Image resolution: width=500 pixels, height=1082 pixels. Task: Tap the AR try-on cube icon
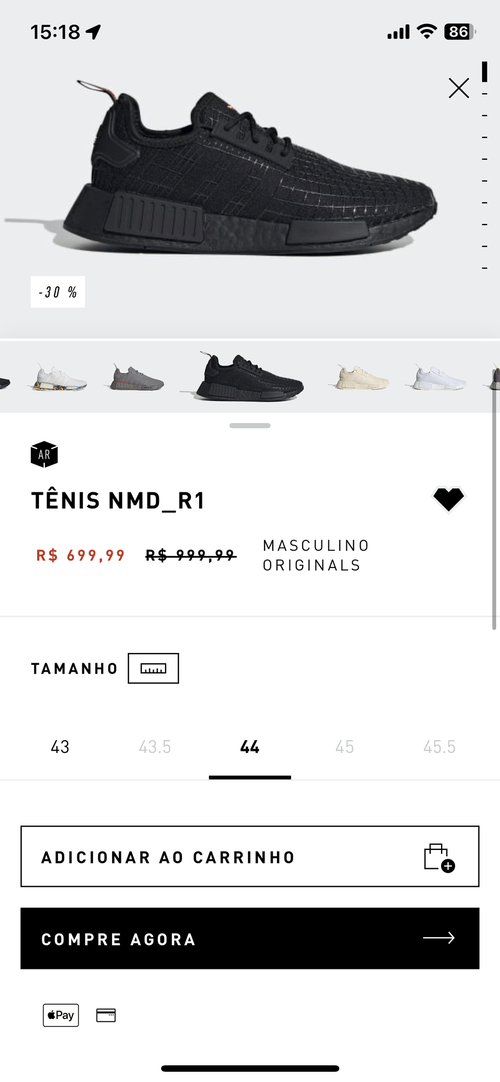[x=44, y=454]
